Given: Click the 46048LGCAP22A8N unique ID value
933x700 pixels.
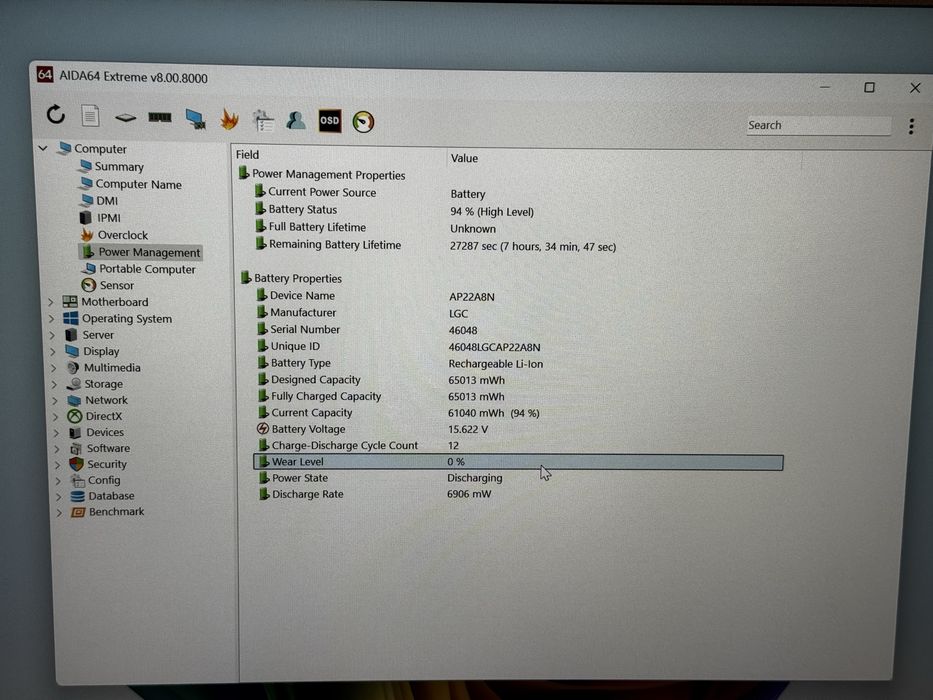Looking at the screenshot, I should [x=494, y=347].
